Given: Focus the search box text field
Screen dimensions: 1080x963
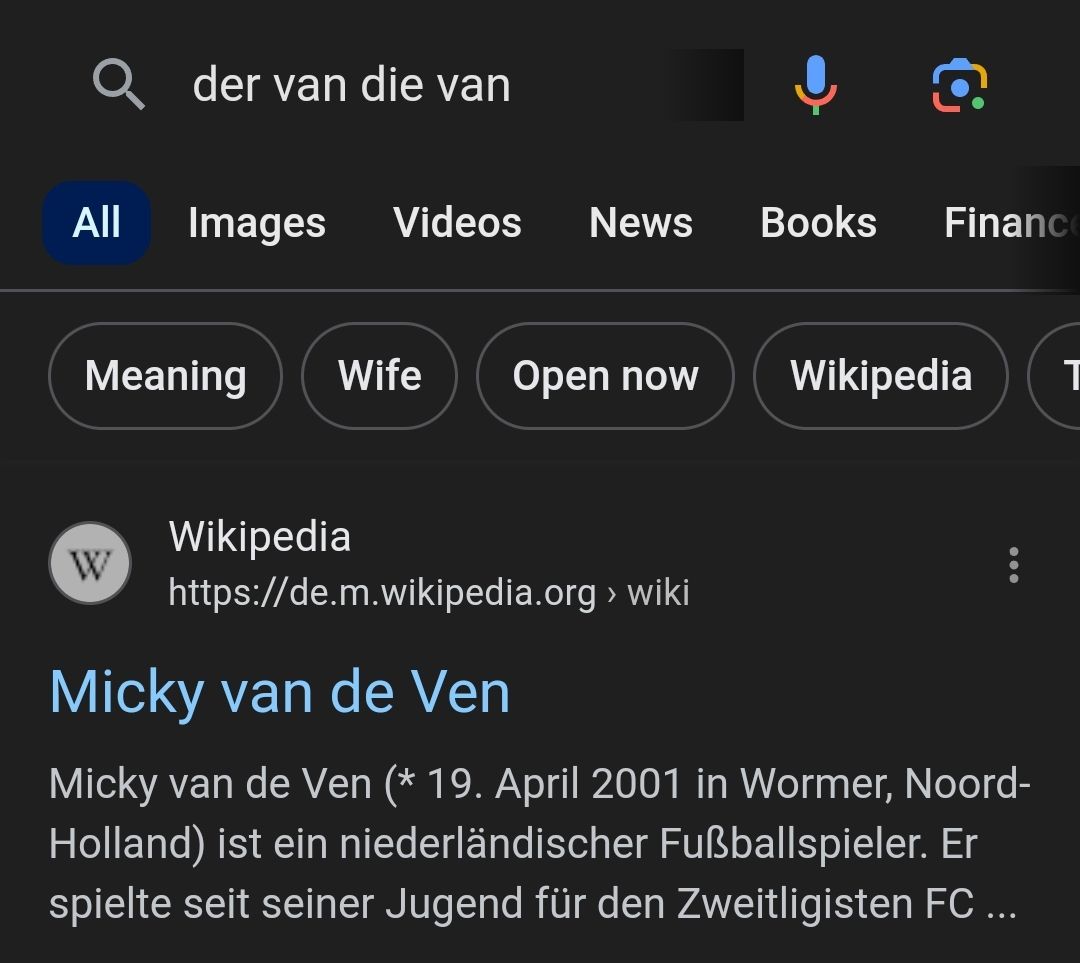Looking at the screenshot, I should [400, 85].
